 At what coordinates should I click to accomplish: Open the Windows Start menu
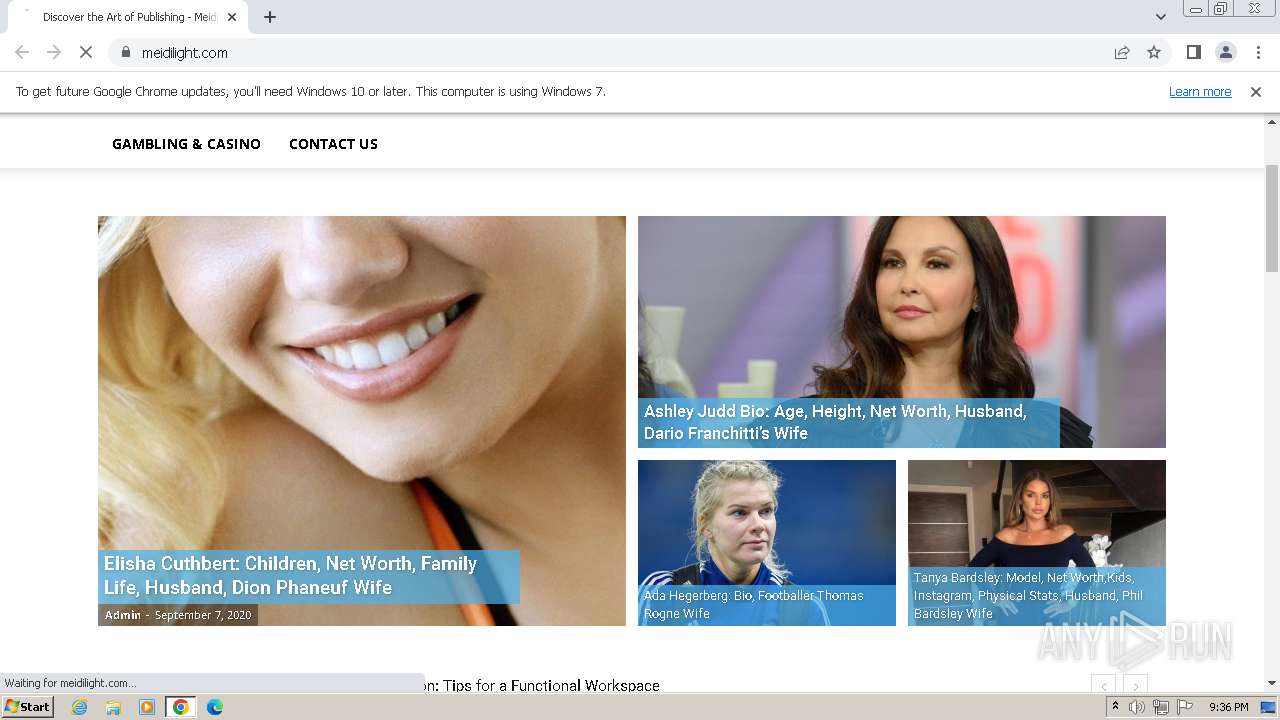coord(28,707)
